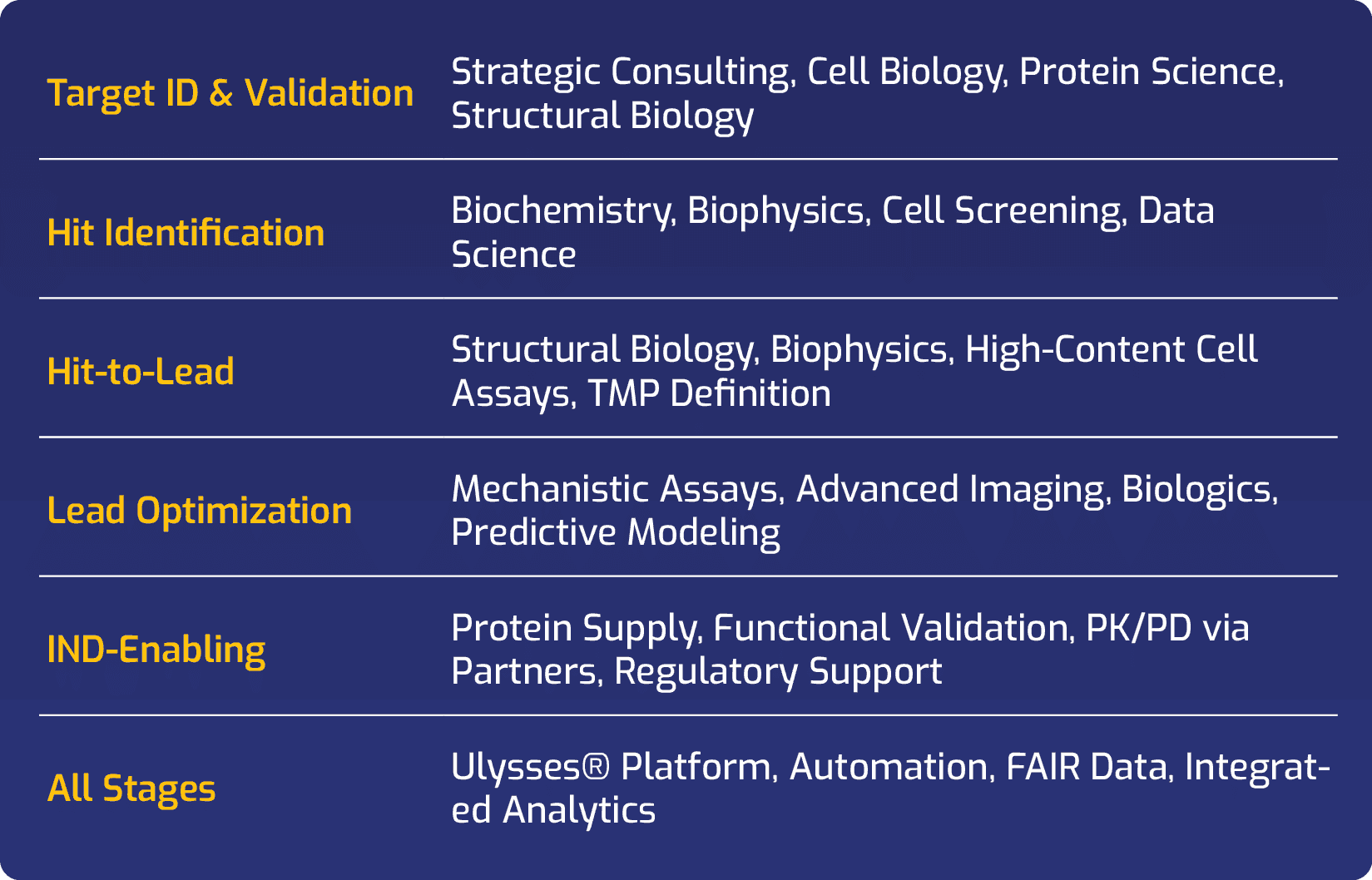Select the Lead Optimization row title

[x=199, y=511]
